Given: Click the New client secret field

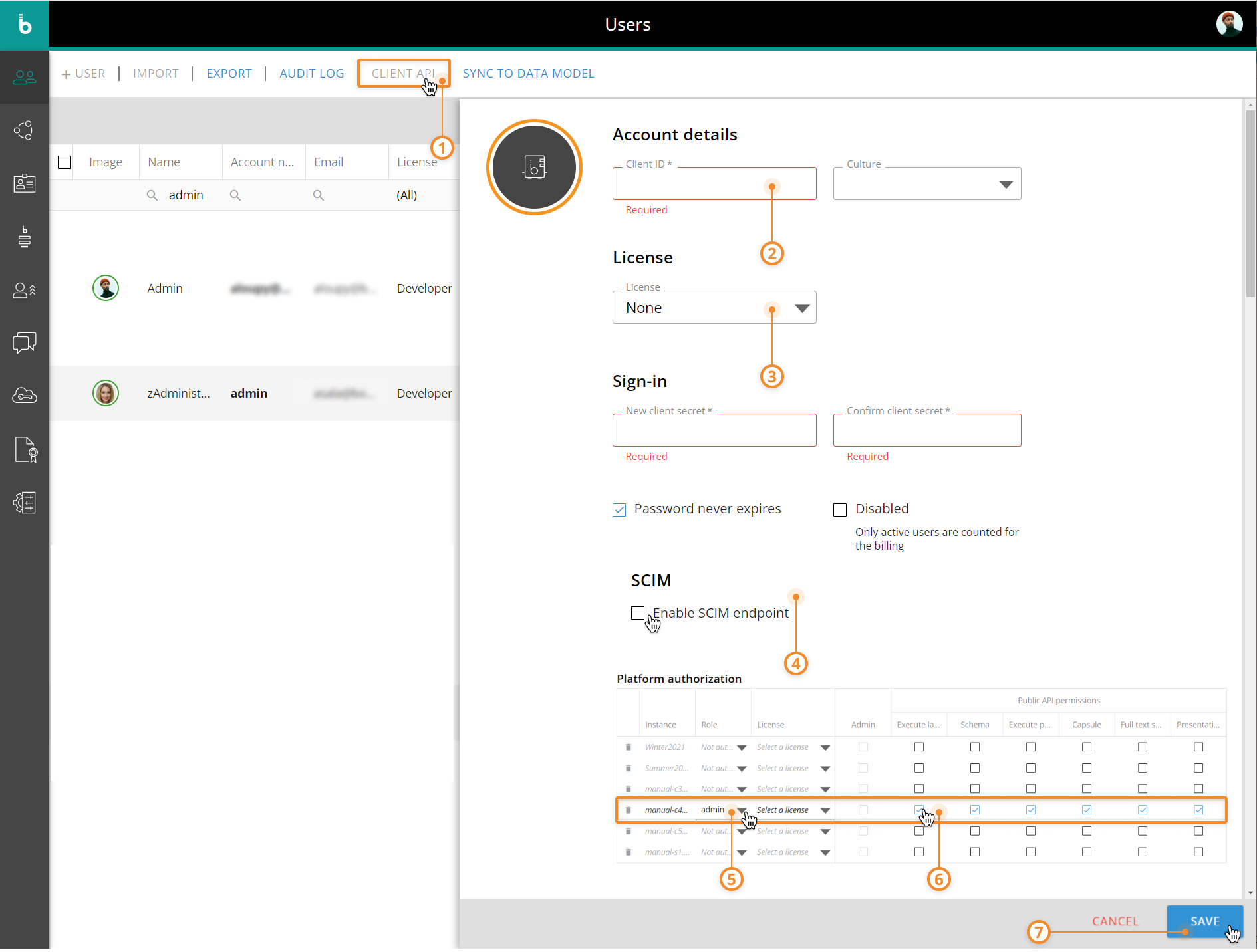Looking at the screenshot, I should click(714, 430).
